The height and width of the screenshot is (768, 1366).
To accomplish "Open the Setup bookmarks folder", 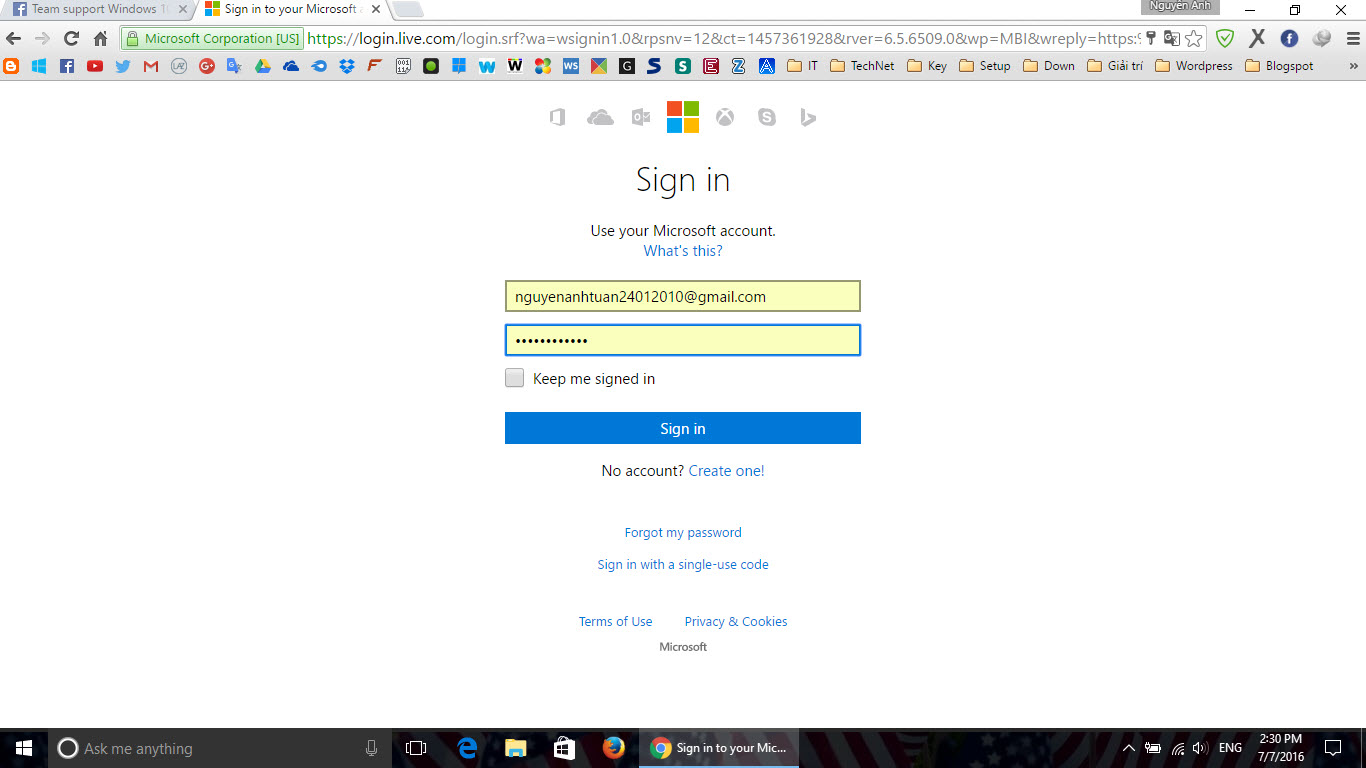I will (985, 66).
